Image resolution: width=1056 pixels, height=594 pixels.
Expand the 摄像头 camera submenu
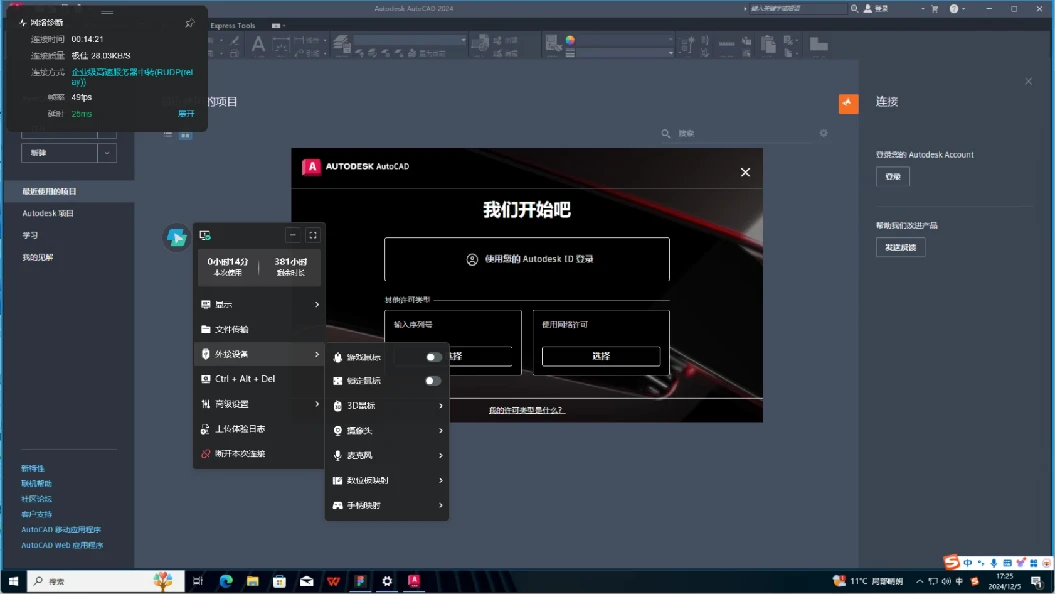coord(387,430)
